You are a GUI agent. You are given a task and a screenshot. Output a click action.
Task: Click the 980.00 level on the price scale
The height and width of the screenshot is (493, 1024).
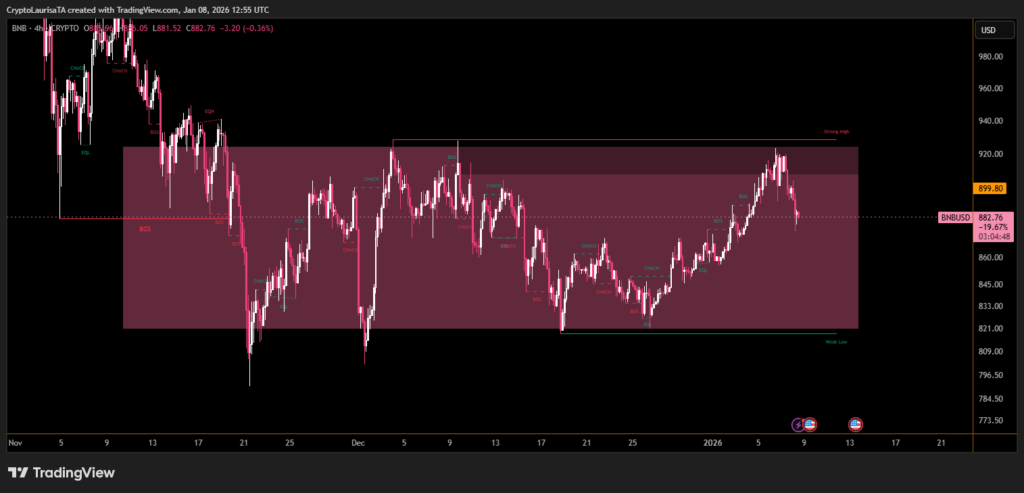click(x=990, y=56)
